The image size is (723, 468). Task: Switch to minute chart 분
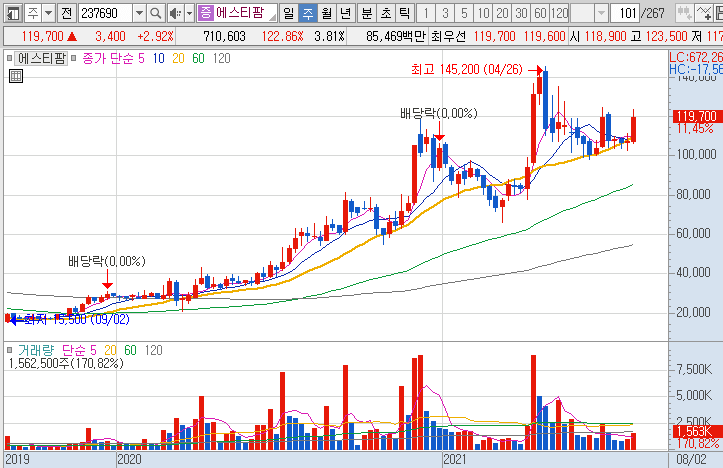point(367,13)
